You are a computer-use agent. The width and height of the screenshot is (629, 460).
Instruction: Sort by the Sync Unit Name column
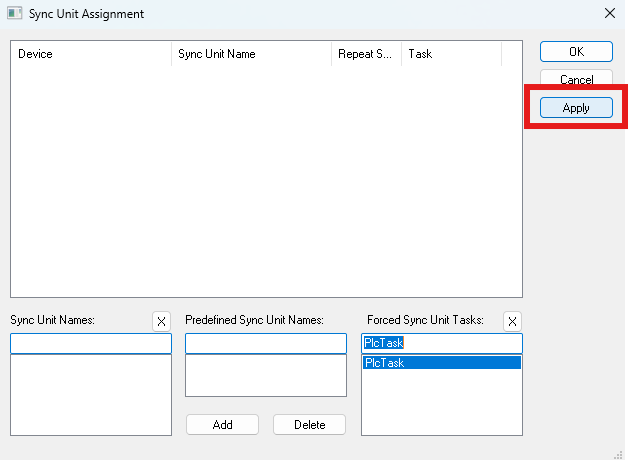(252, 54)
